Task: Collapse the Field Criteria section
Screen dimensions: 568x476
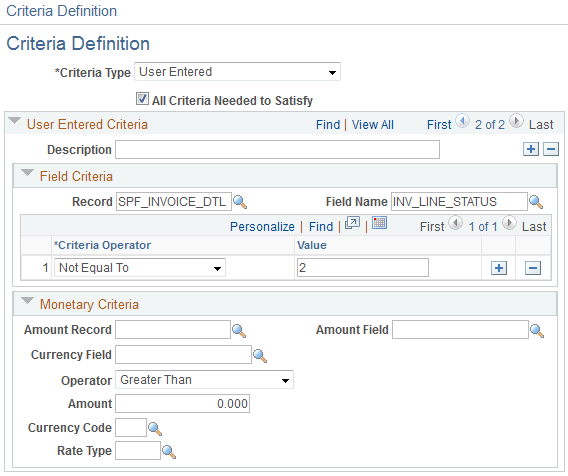Action: pyautogui.click(x=28, y=173)
